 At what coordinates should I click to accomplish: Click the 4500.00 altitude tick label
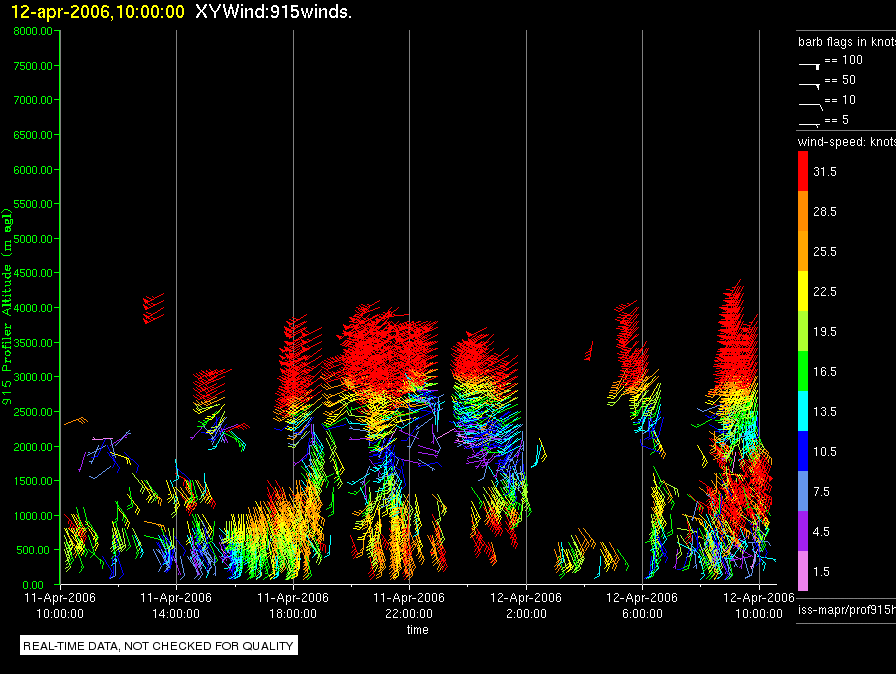[x=33, y=274]
